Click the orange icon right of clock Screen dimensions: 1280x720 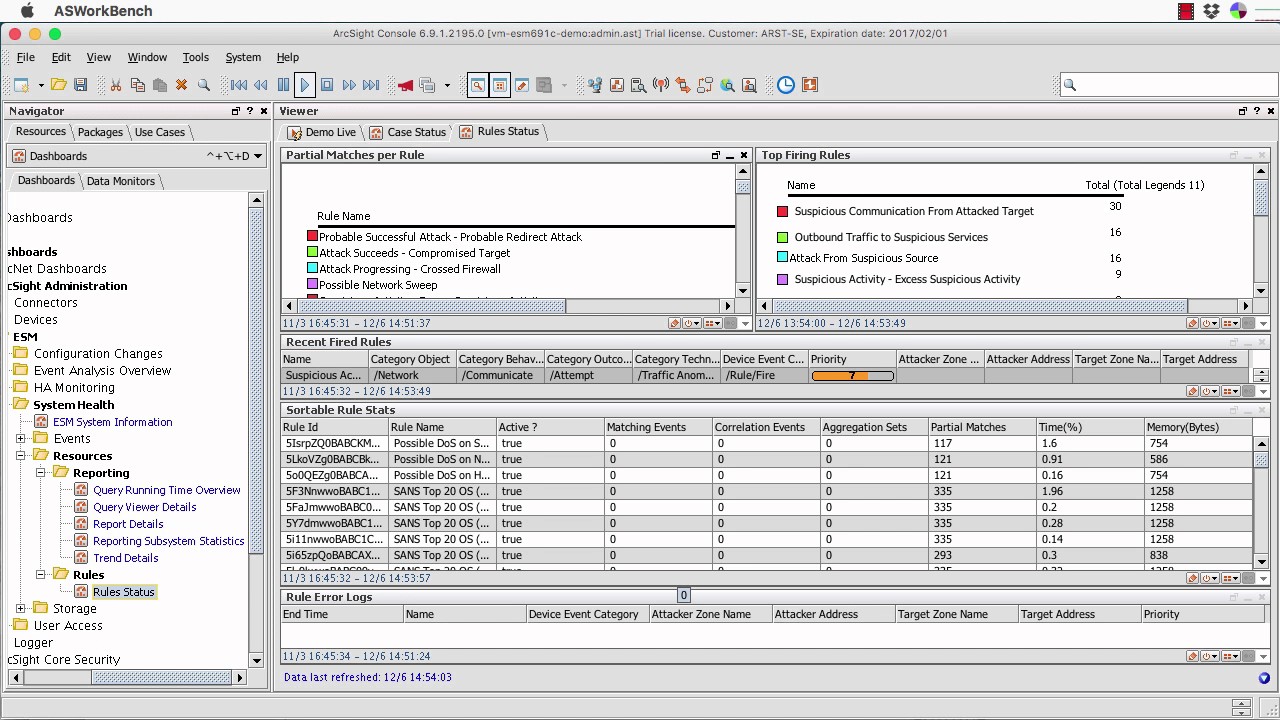click(809, 85)
